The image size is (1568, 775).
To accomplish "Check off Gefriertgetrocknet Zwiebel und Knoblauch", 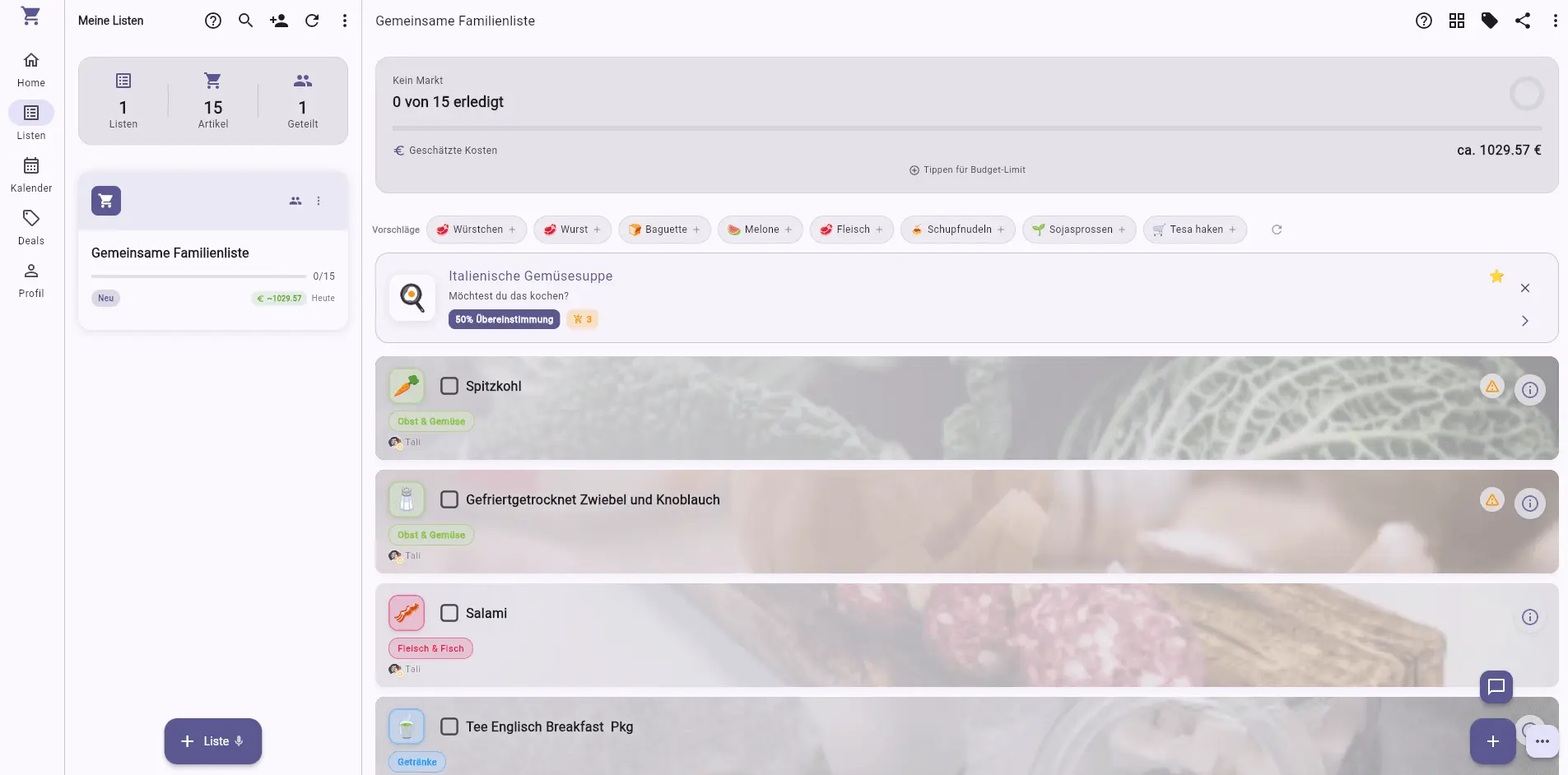I will (x=449, y=499).
